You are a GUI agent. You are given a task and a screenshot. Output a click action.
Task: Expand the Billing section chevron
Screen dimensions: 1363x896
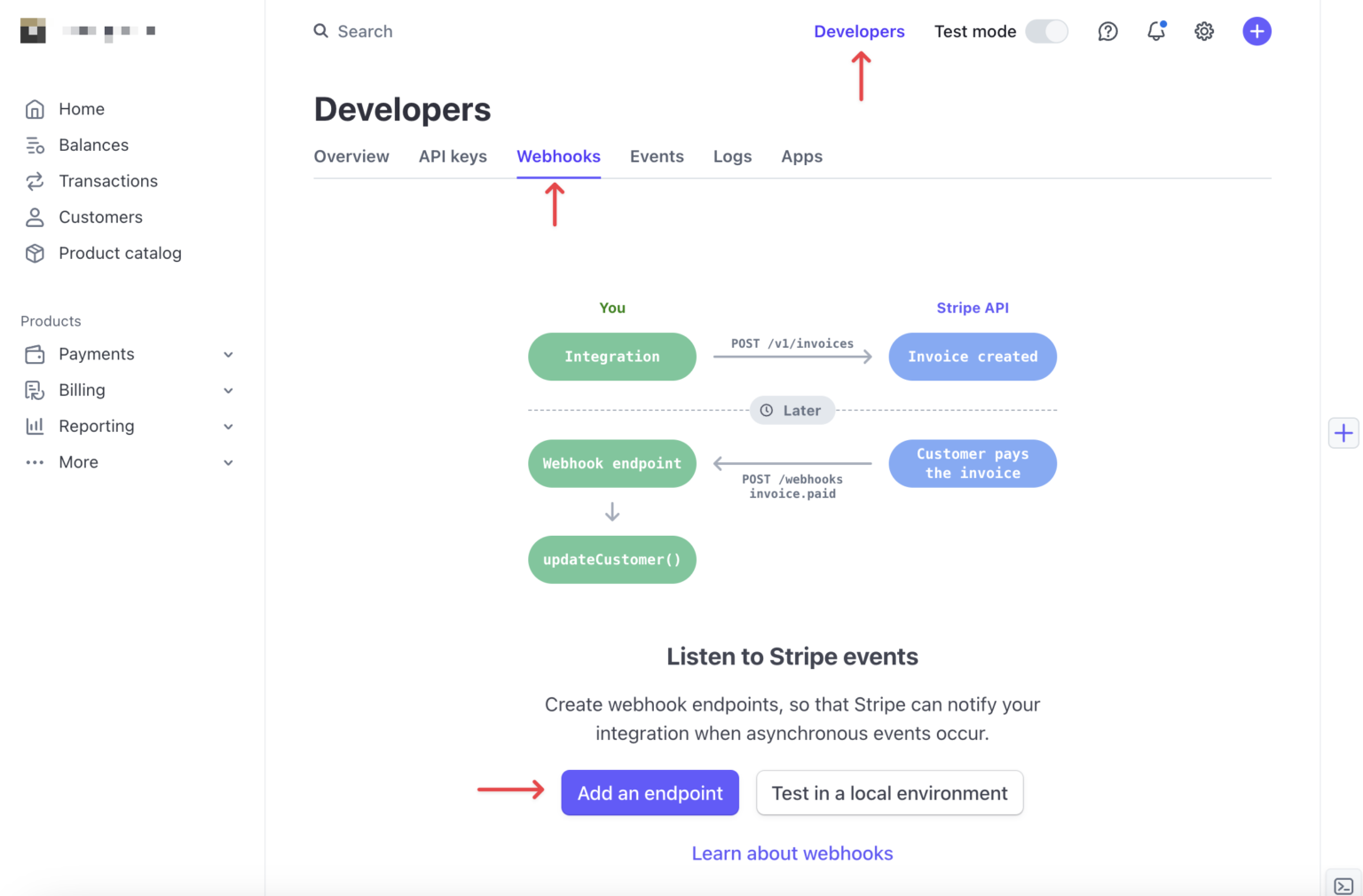tap(228, 391)
